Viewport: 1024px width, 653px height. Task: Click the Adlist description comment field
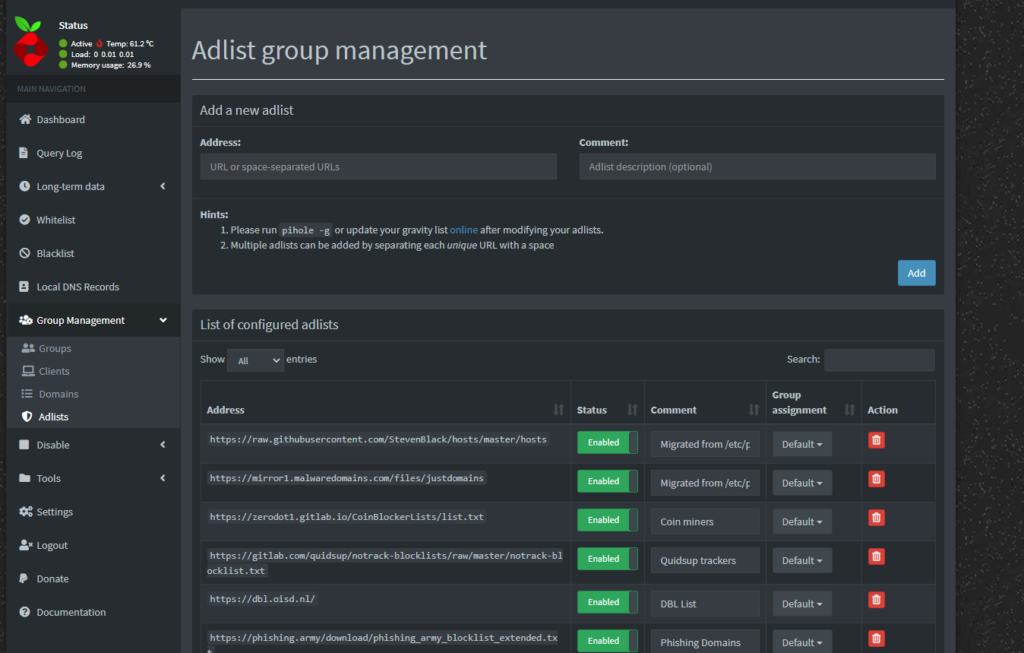757,167
